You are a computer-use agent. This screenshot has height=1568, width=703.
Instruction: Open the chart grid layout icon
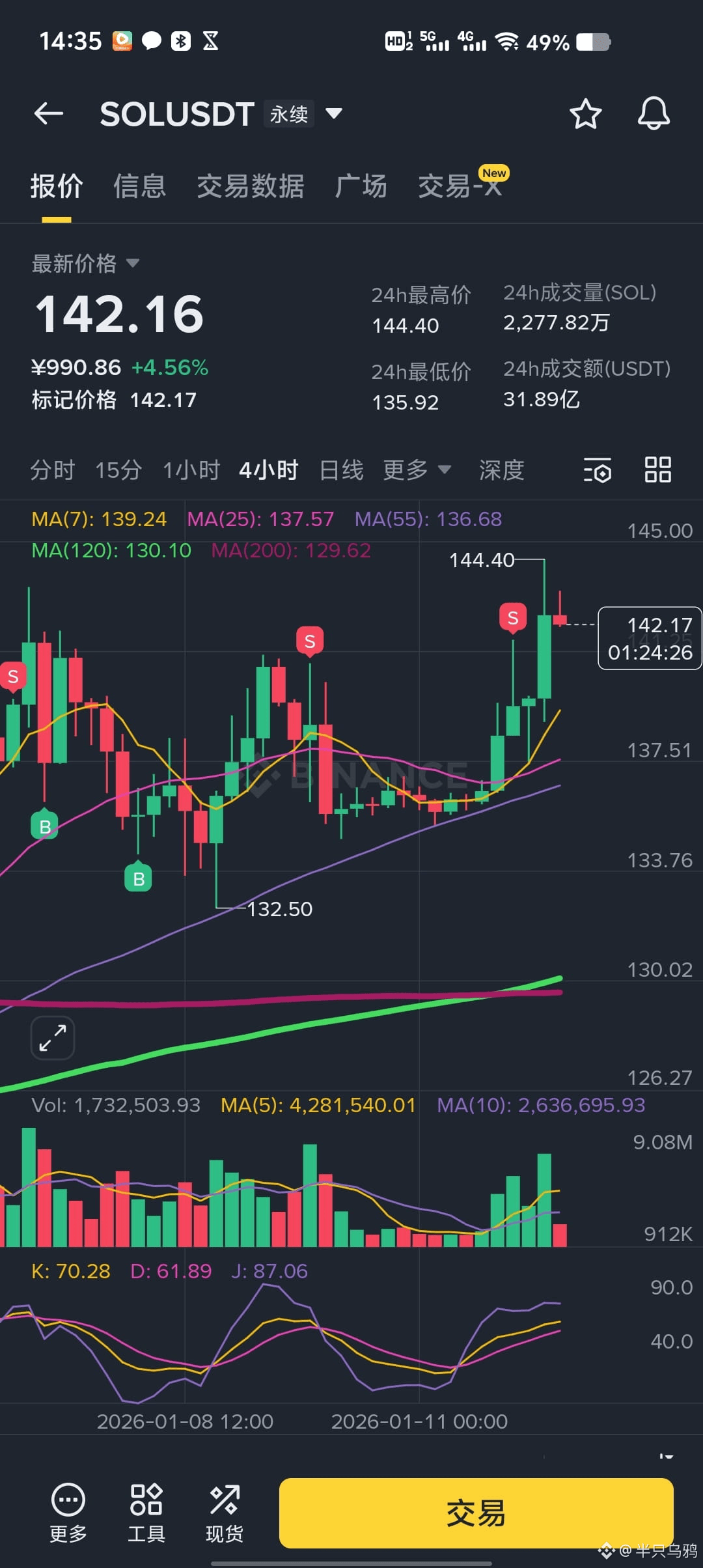pos(657,469)
